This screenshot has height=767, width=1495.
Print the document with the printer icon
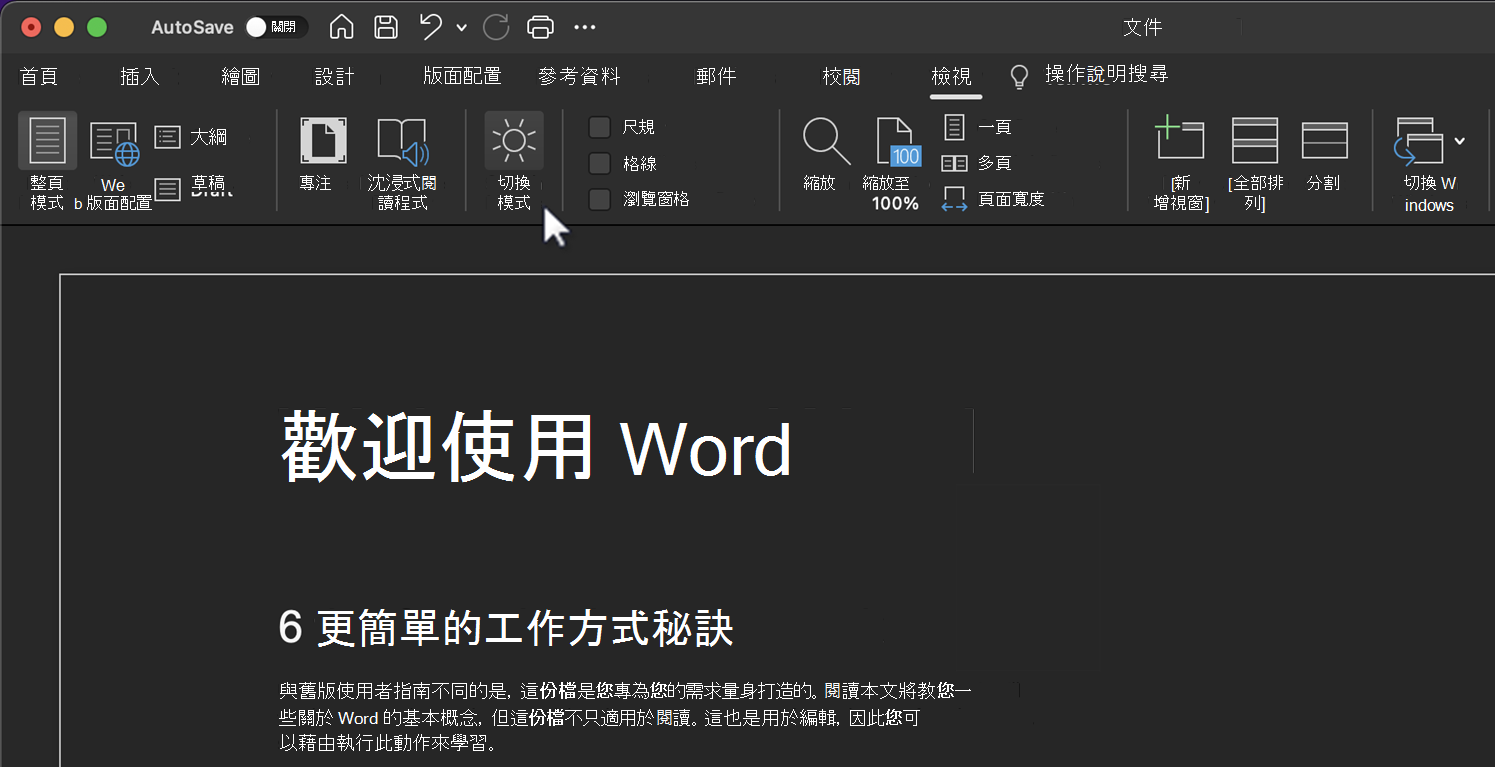point(540,27)
